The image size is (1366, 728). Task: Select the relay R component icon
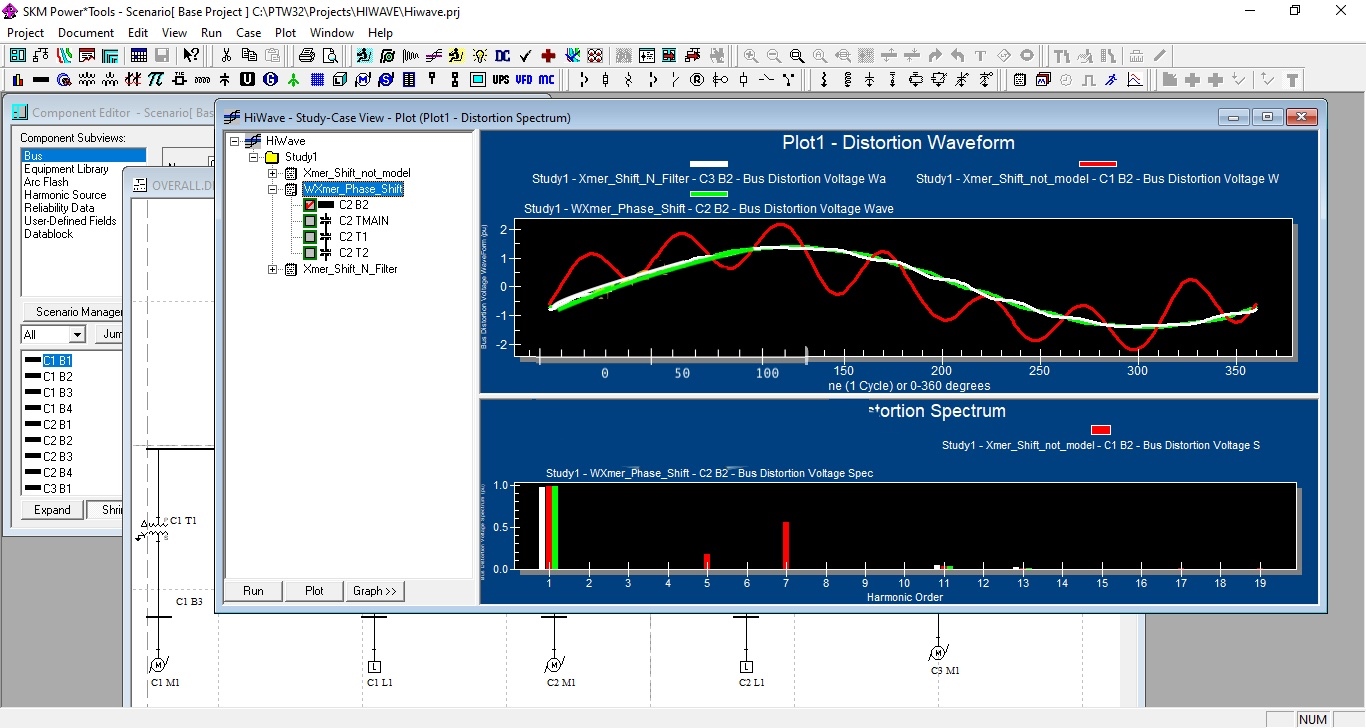pos(697,79)
